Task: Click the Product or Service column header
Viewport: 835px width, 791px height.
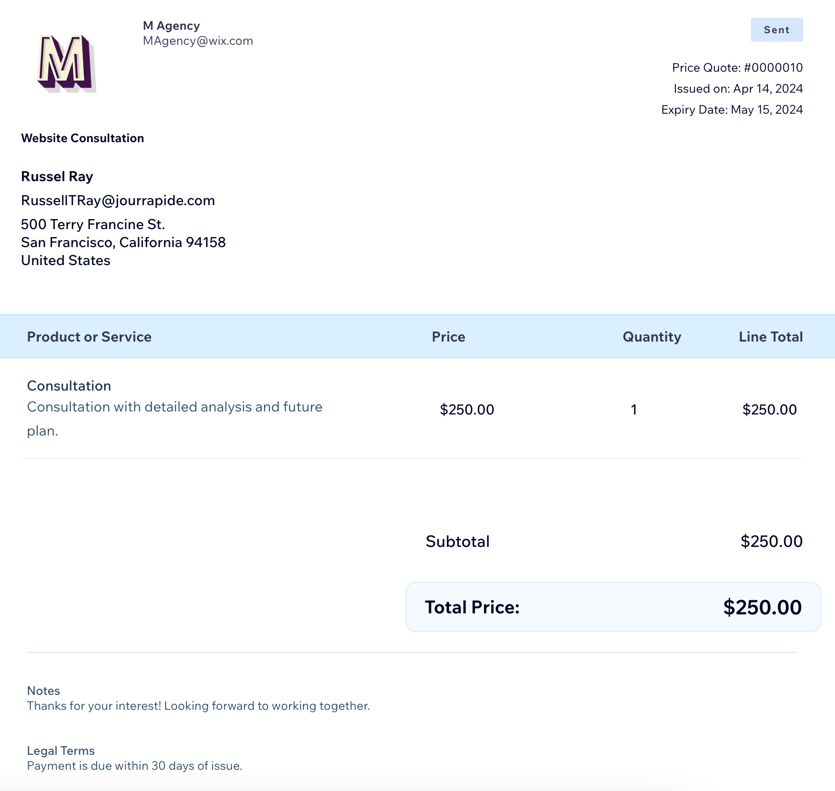Action: pyautogui.click(x=89, y=337)
